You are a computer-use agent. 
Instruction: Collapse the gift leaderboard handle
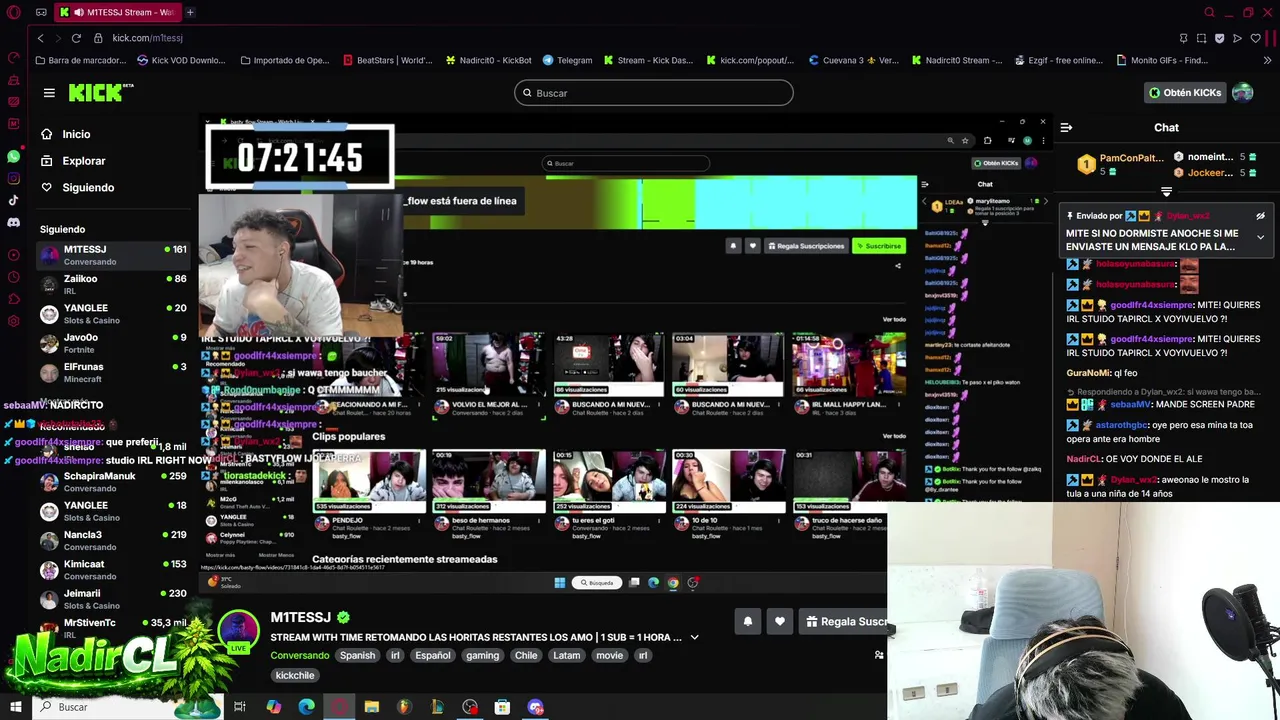[x=1166, y=191]
